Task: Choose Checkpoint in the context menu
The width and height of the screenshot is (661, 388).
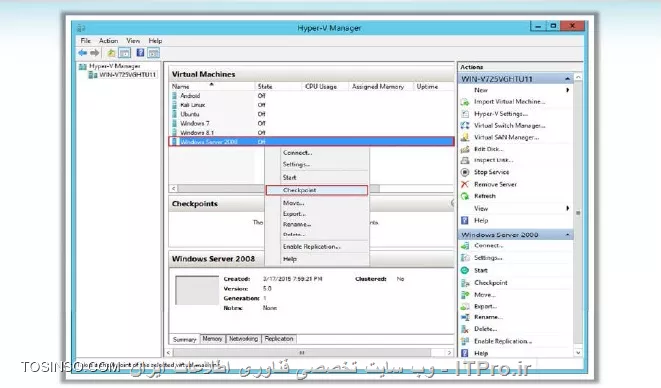Action: pyautogui.click(x=317, y=190)
